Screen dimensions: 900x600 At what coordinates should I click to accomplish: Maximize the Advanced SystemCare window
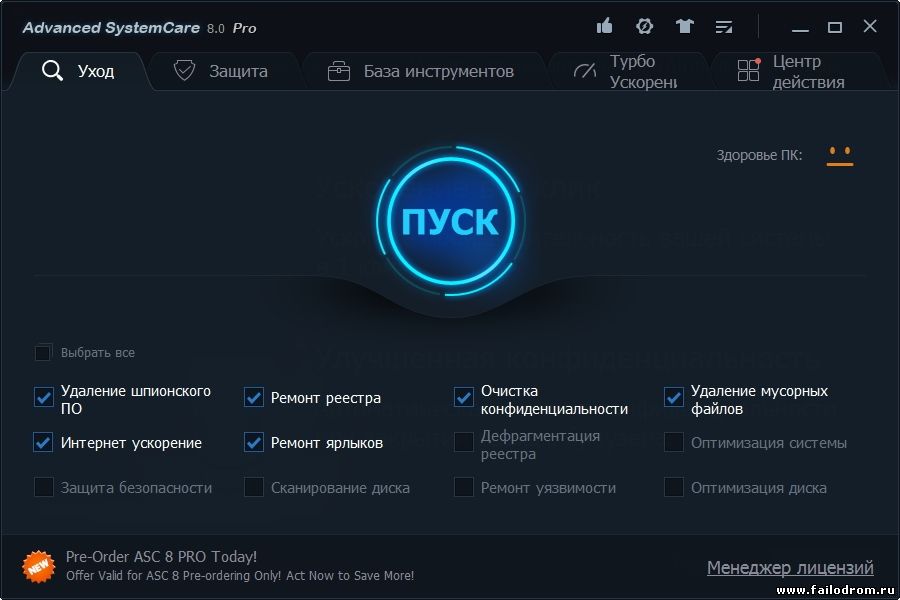coord(835,27)
